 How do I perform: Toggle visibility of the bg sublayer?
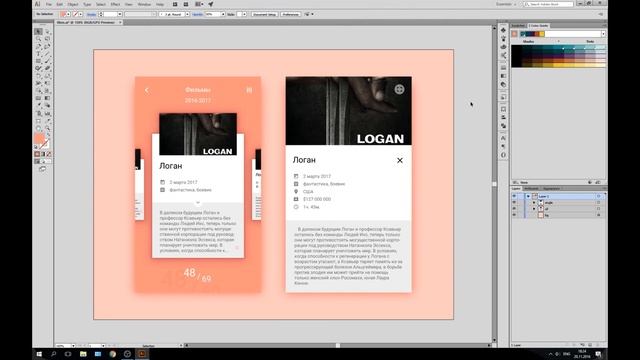coord(514,215)
